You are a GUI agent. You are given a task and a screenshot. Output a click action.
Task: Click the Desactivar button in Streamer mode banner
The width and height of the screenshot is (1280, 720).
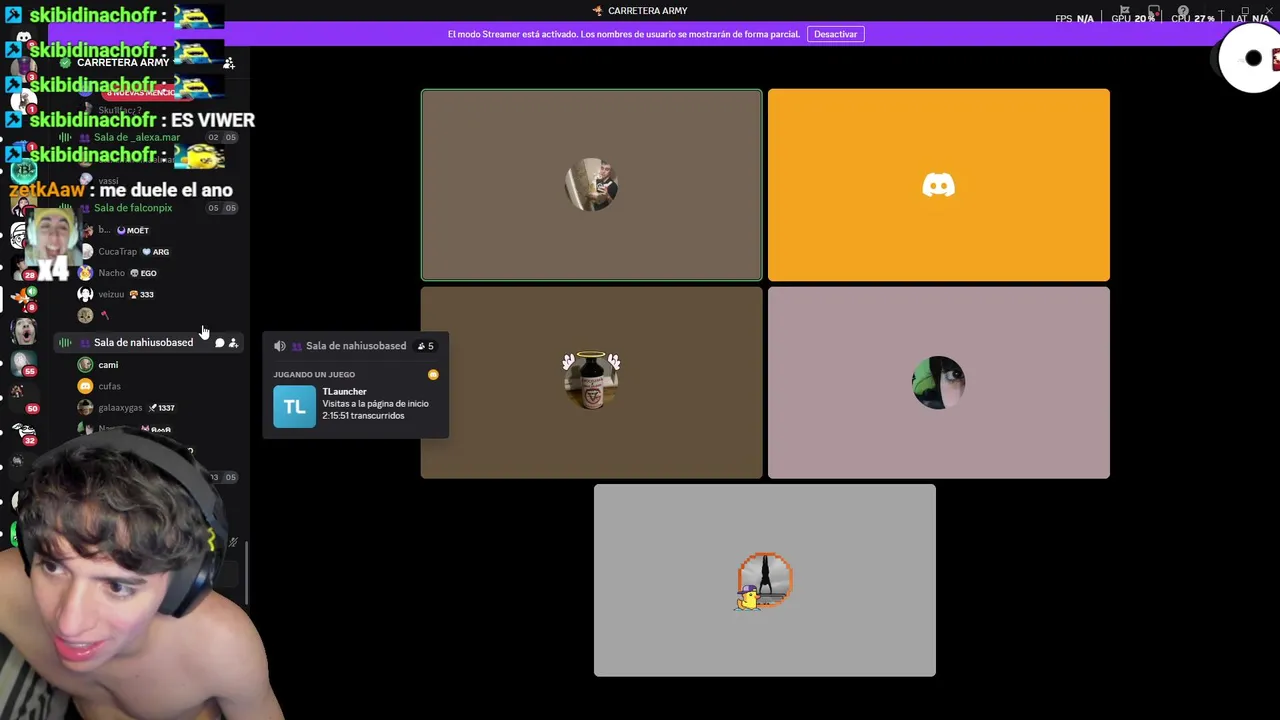point(835,34)
